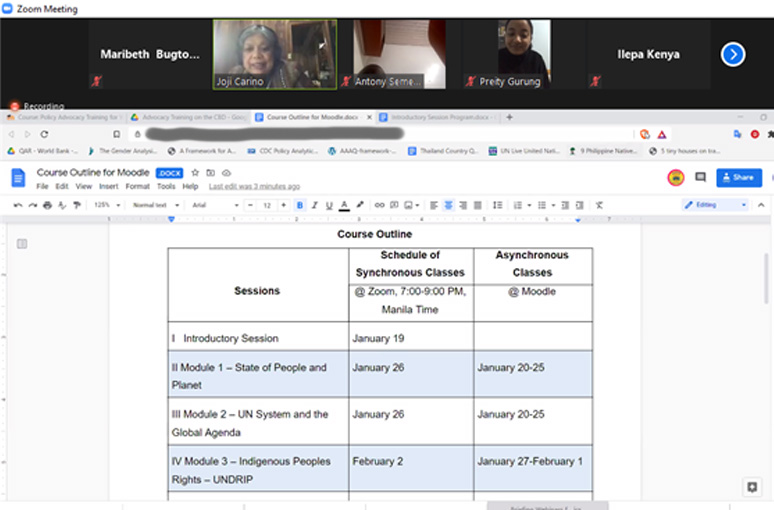This screenshot has height=510, width=774.
Task: Open the text color picker
Action: [345, 205]
